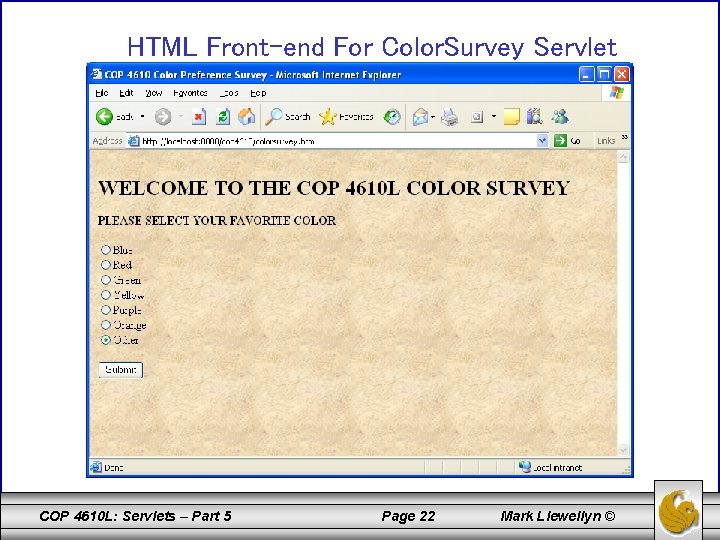Click the 'COP 4610L: Servlets – Part 5' footer text

point(135,517)
